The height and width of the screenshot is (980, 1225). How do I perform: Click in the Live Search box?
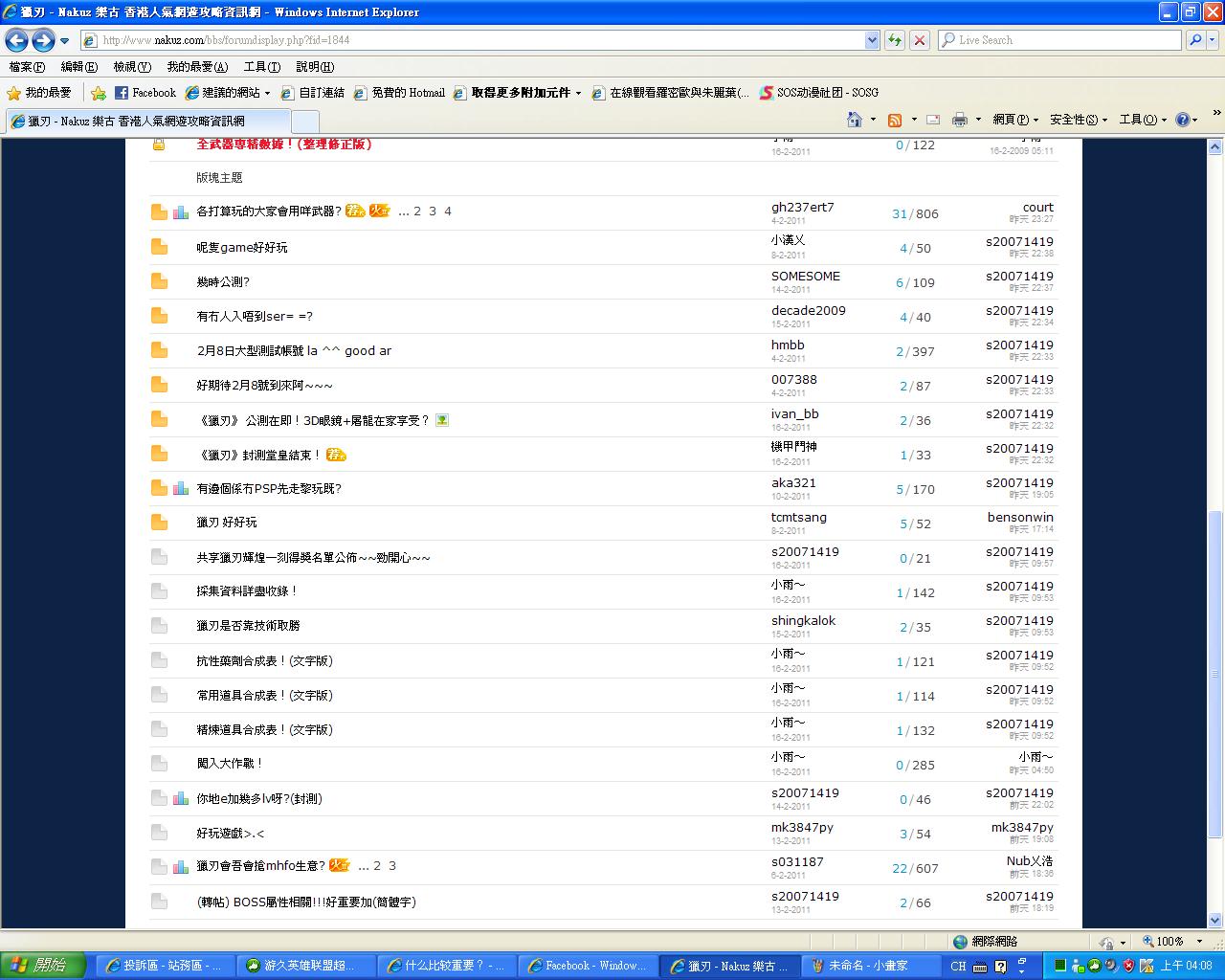(x=1060, y=40)
